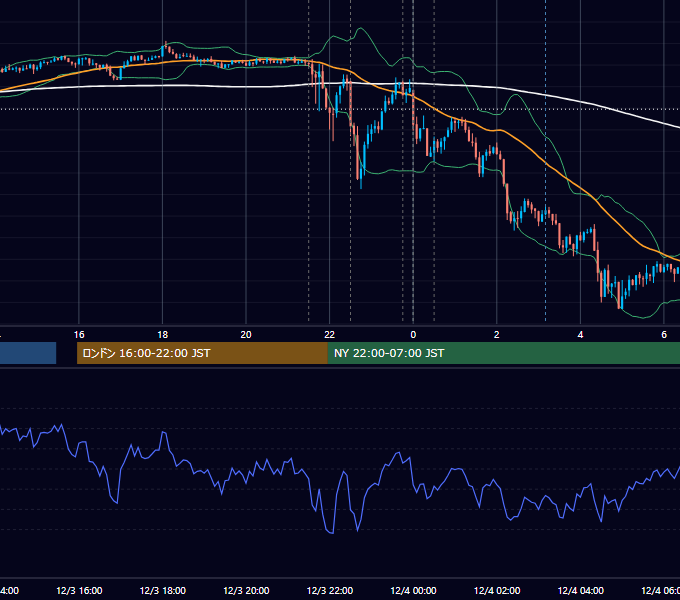680x600 pixels.
Task: Click the 18 hour label on upper axis
Action: click(x=163, y=335)
